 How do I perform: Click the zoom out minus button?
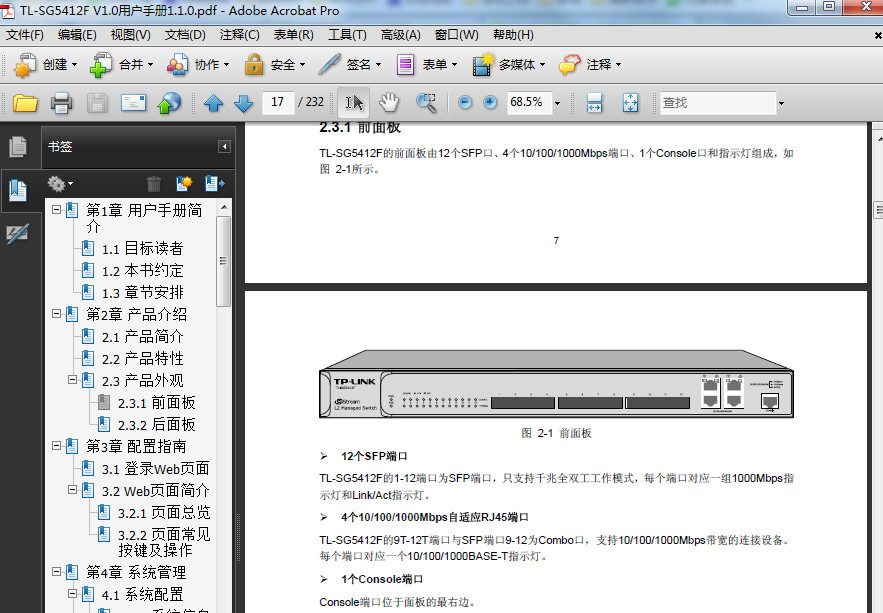pyautogui.click(x=465, y=102)
